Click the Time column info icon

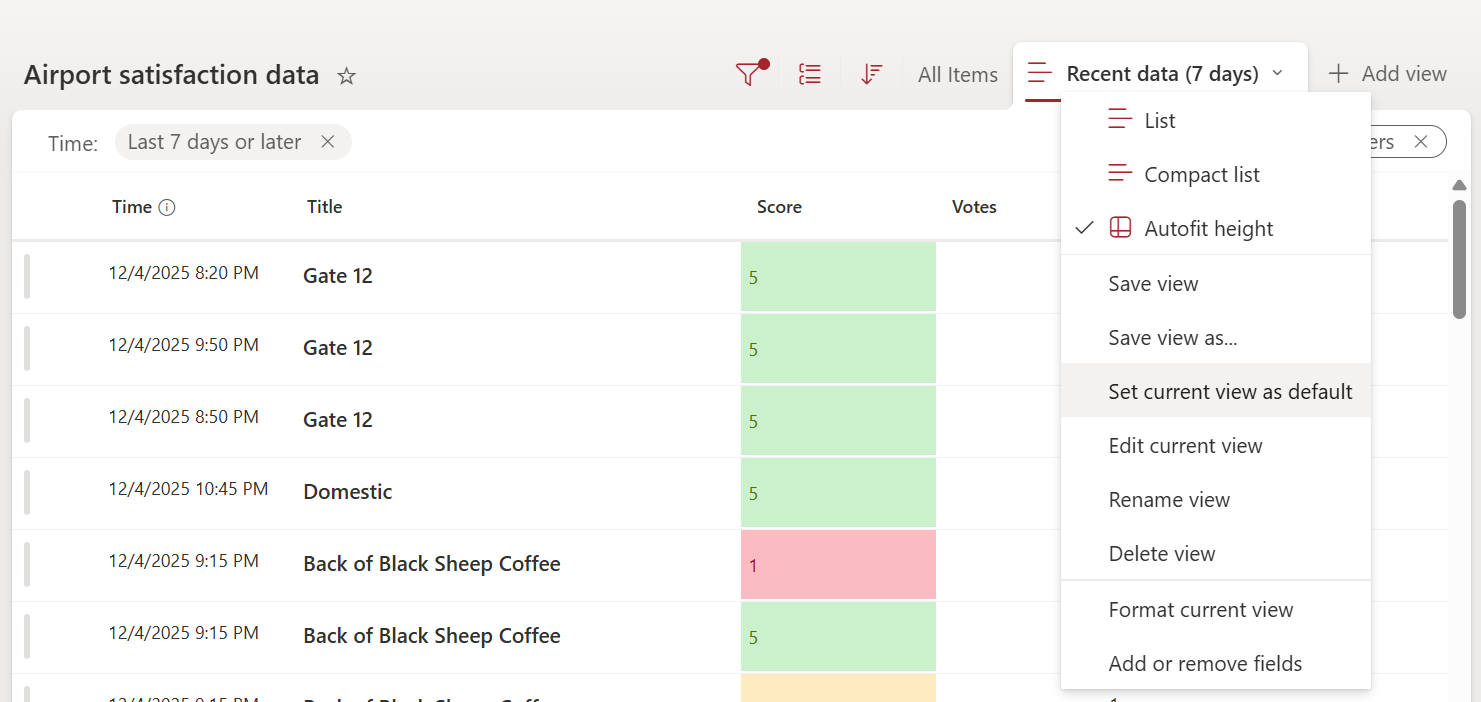[167, 208]
